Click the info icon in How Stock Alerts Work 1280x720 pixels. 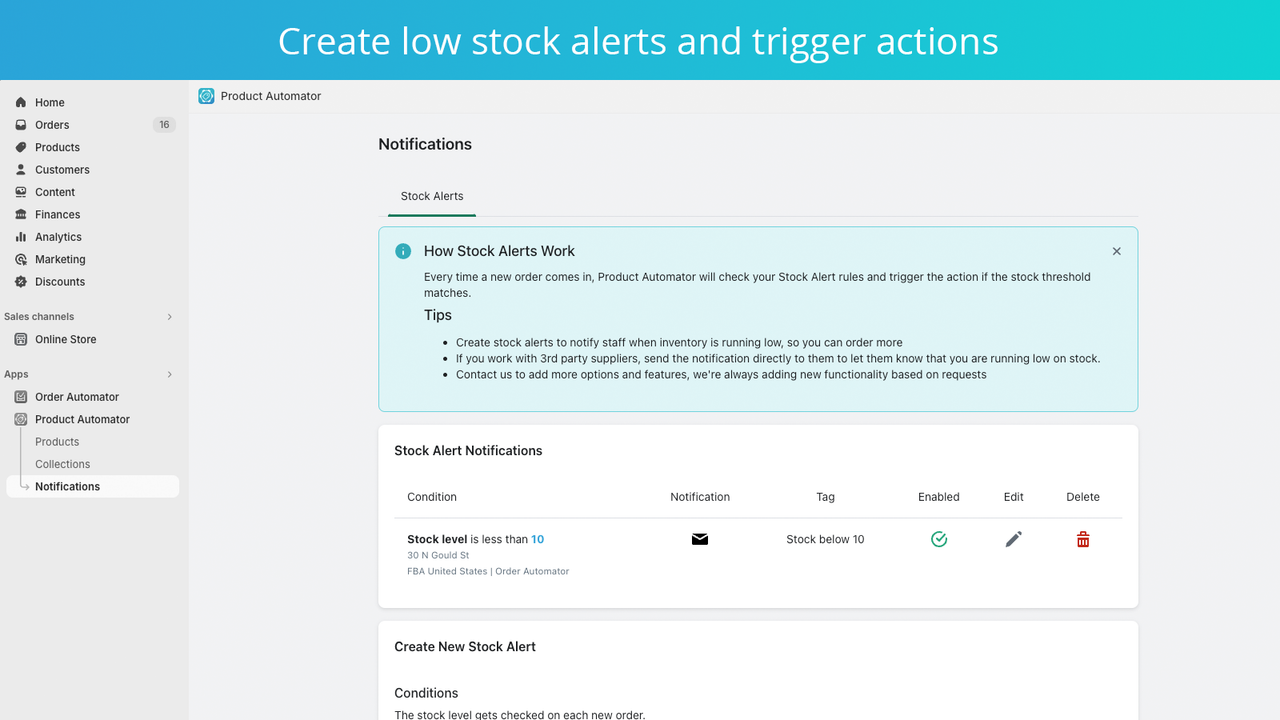[x=403, y=251]
